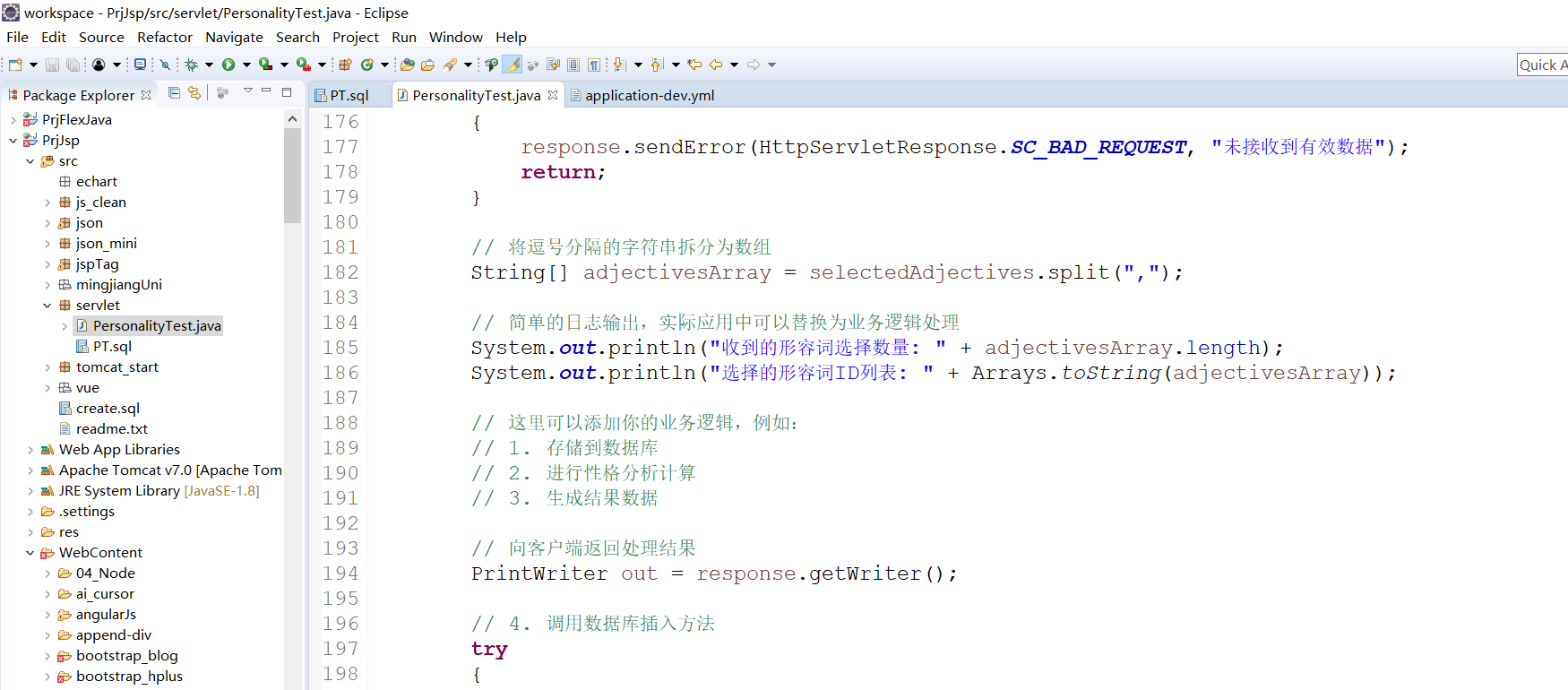The height and width of the screenshot is (690, 1568).
Task: Click the Last Edit Location icon
Action: point(694,65)
